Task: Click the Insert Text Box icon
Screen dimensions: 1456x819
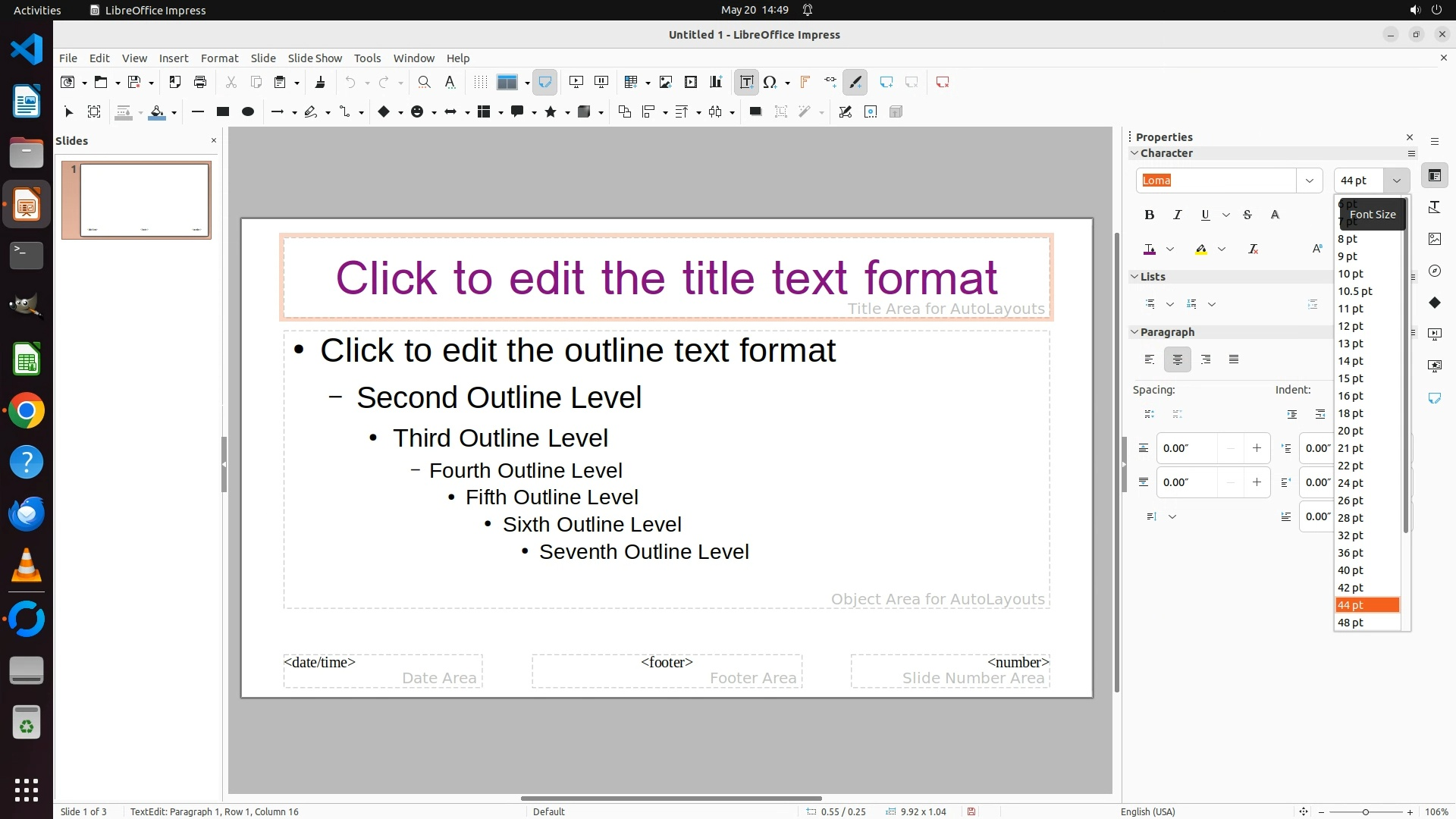Action: coord(746,82)
